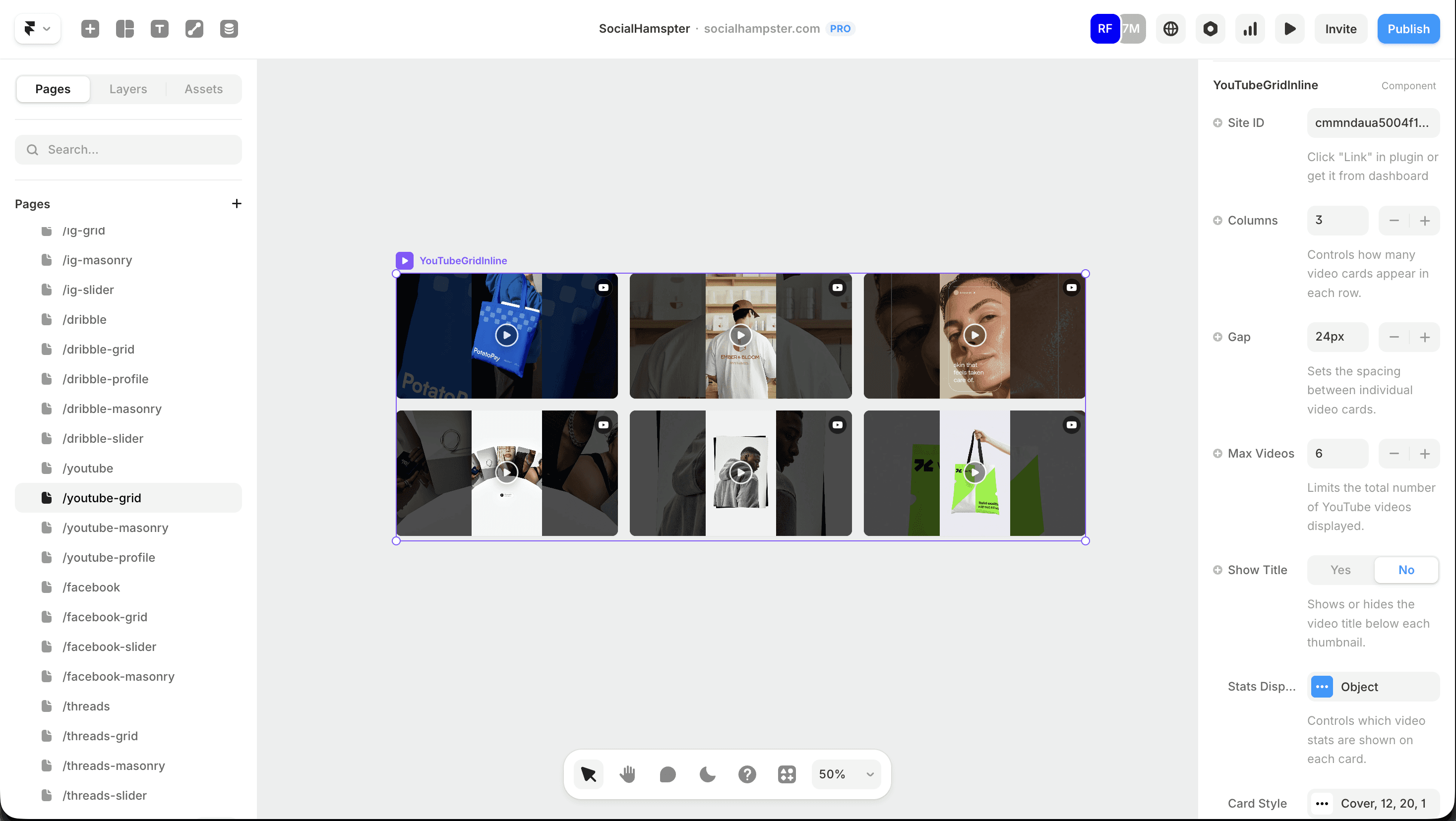
Task: Select the hand pan tool
Action: click(627, 774)
